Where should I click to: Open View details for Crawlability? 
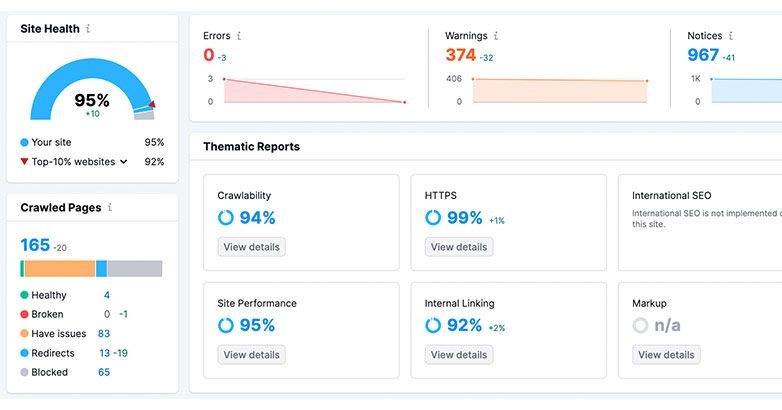[251, 247]
